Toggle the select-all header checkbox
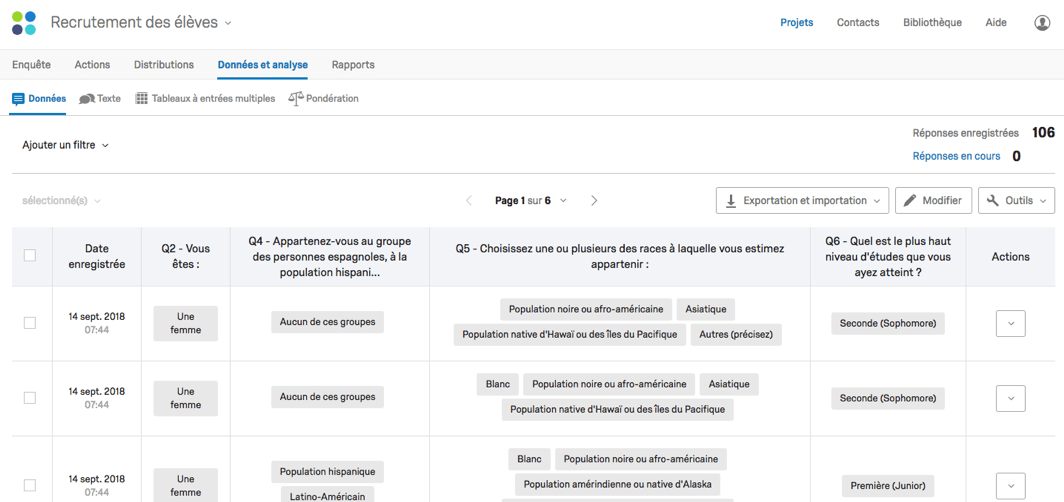This screenshot has height=502, width=1064. coord(30,256)
